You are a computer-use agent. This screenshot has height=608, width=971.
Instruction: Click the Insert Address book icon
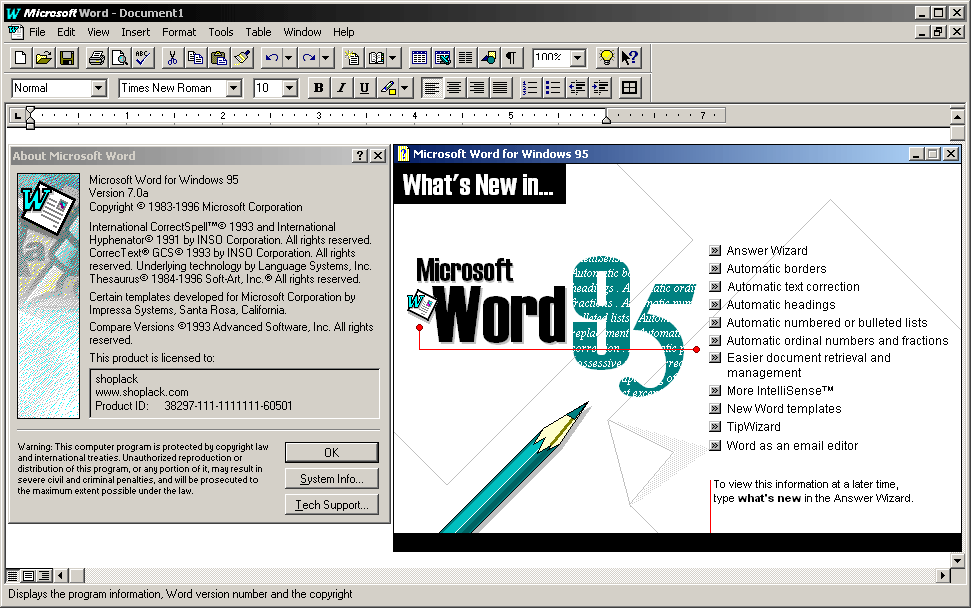click(376, 58)
